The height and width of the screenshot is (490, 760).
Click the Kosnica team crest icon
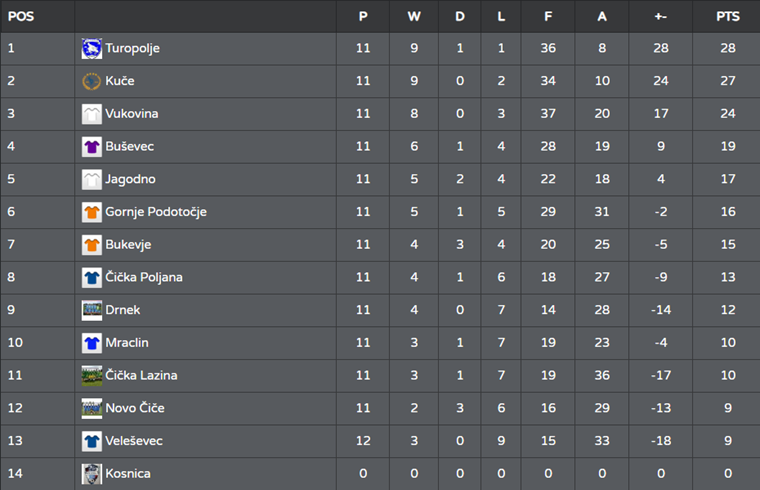click(x=92, y=473)
